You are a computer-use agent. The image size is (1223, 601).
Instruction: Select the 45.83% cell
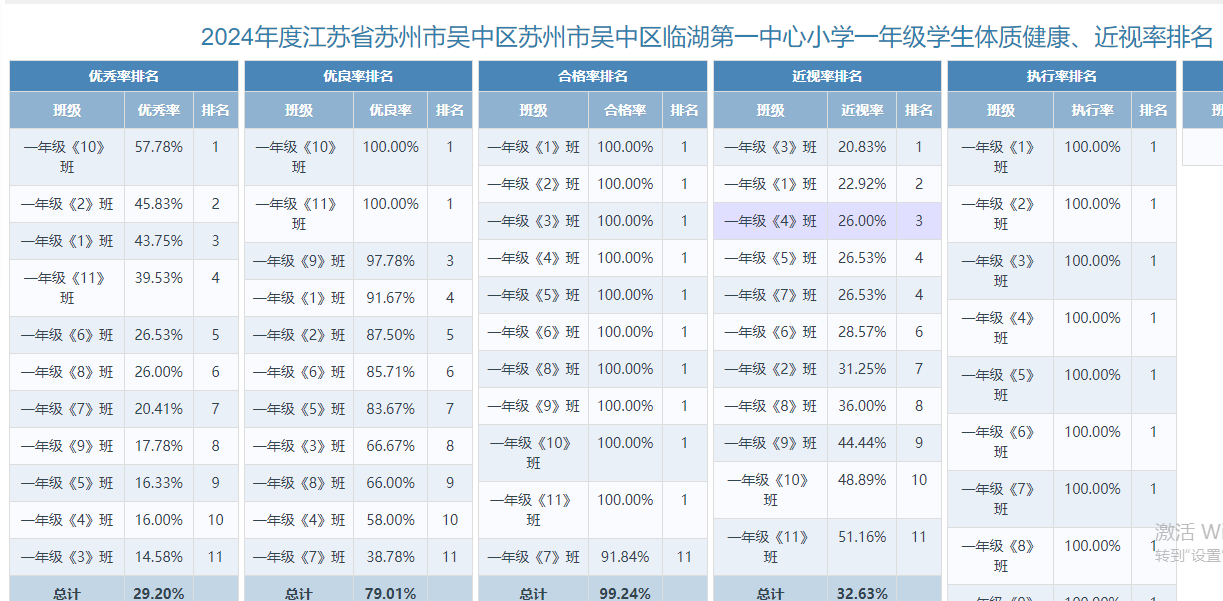coord(159,204)
